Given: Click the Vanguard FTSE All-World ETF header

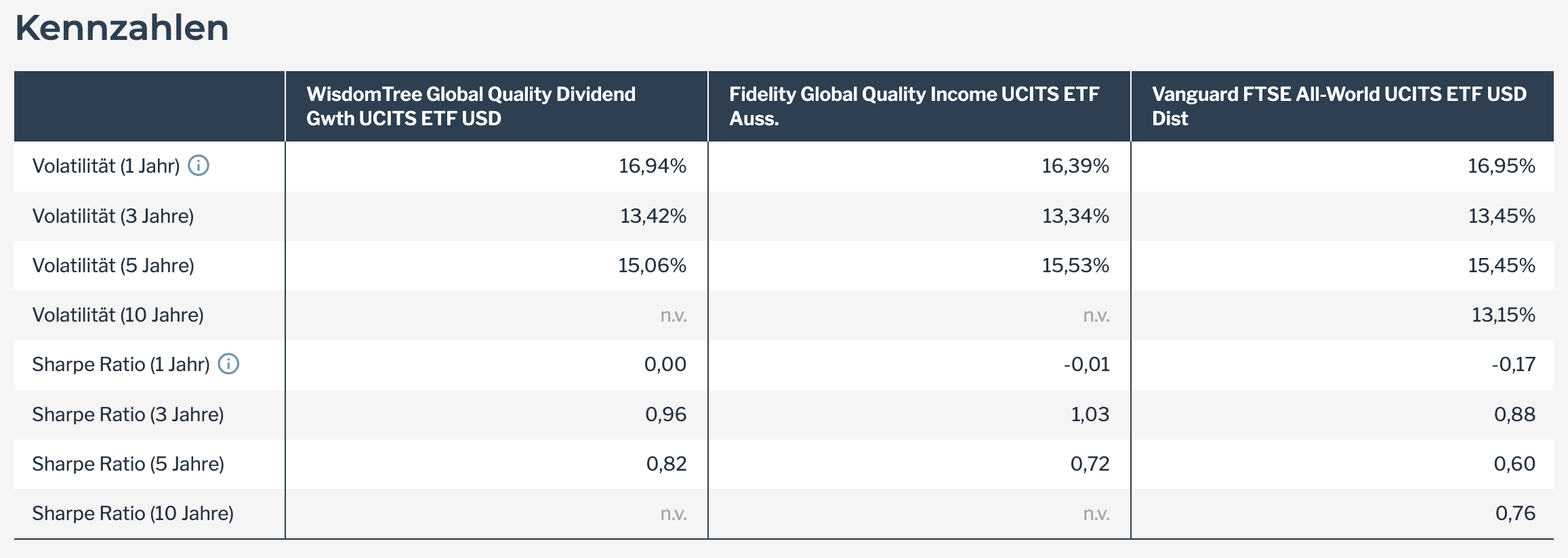Looking at the screenshot, I should (1339, 106).
